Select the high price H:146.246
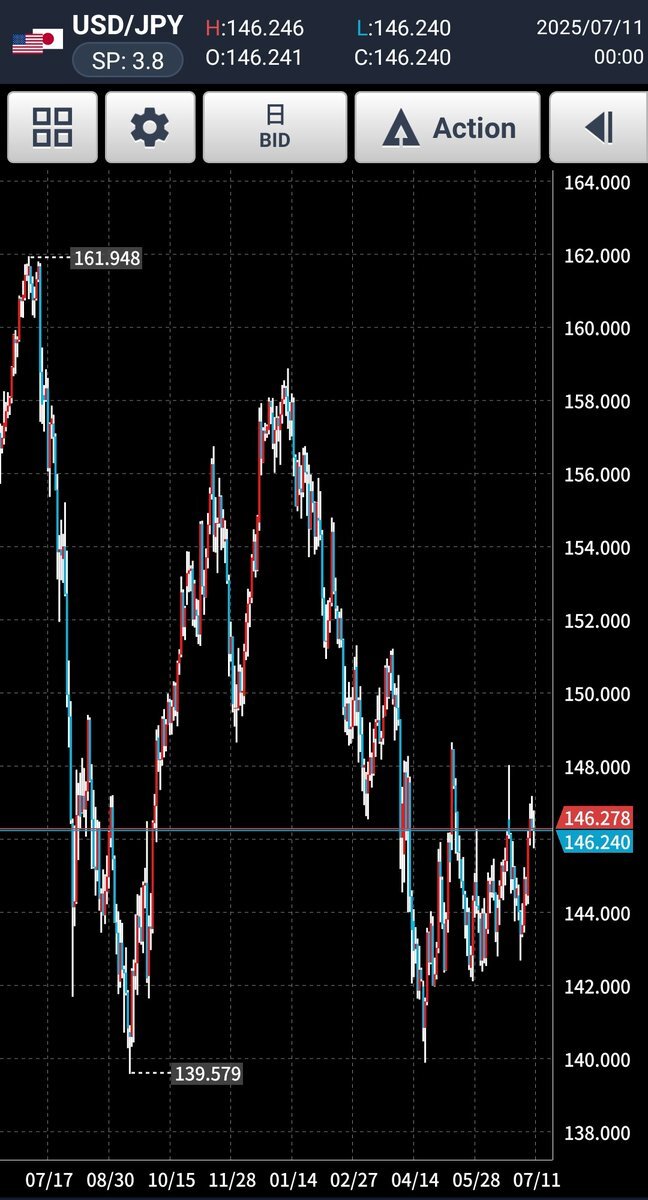The image size is (648, 1200). [x=254, y=28]
